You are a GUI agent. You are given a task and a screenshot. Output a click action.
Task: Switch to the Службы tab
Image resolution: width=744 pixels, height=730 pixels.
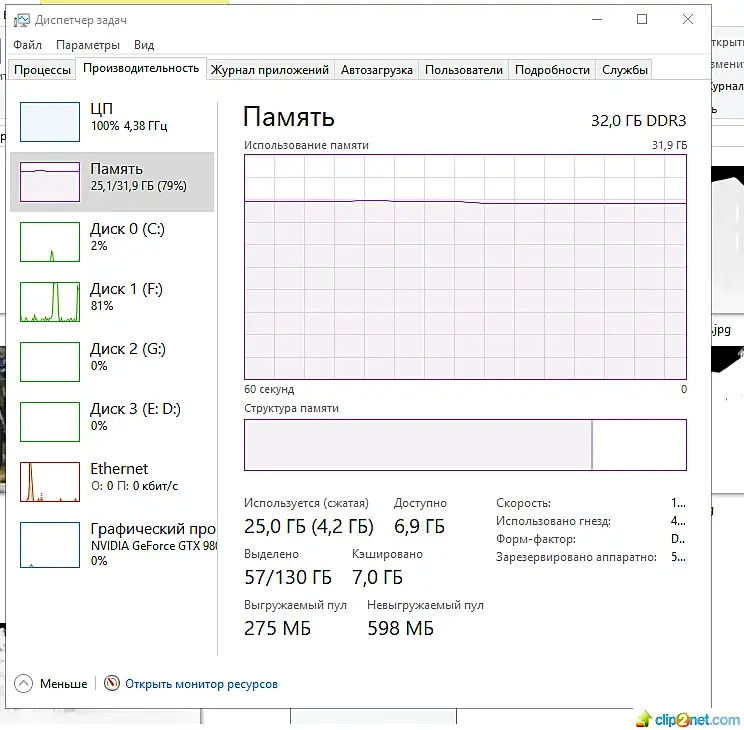pyautogui.click(x=624, y=70)
